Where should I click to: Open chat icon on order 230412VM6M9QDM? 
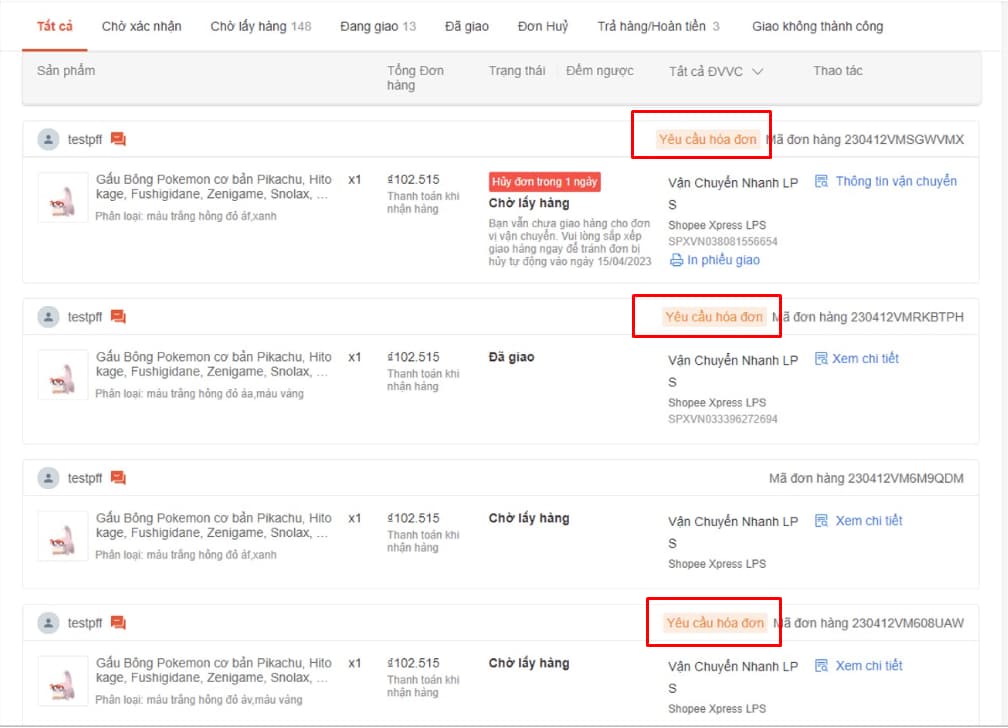tap(118, 478)
